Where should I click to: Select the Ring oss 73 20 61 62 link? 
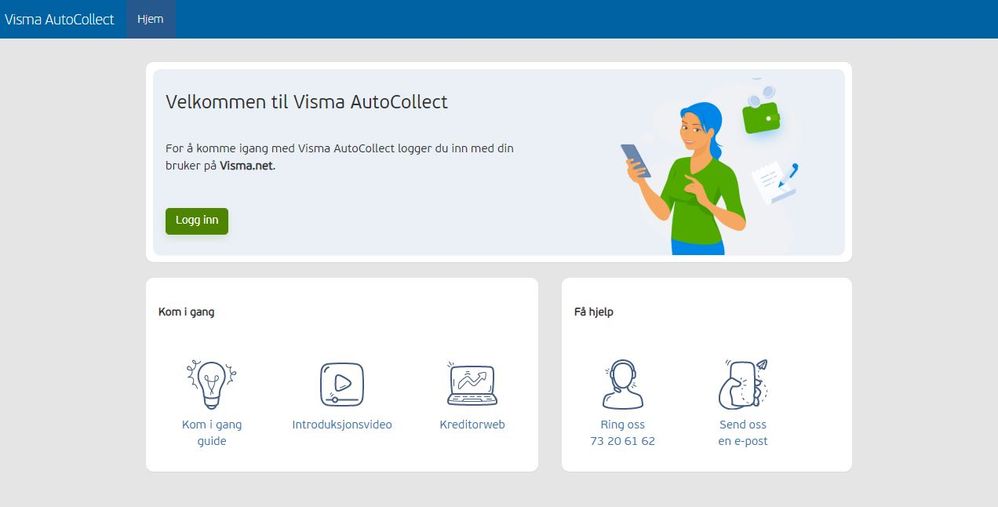tap(622, 433)
